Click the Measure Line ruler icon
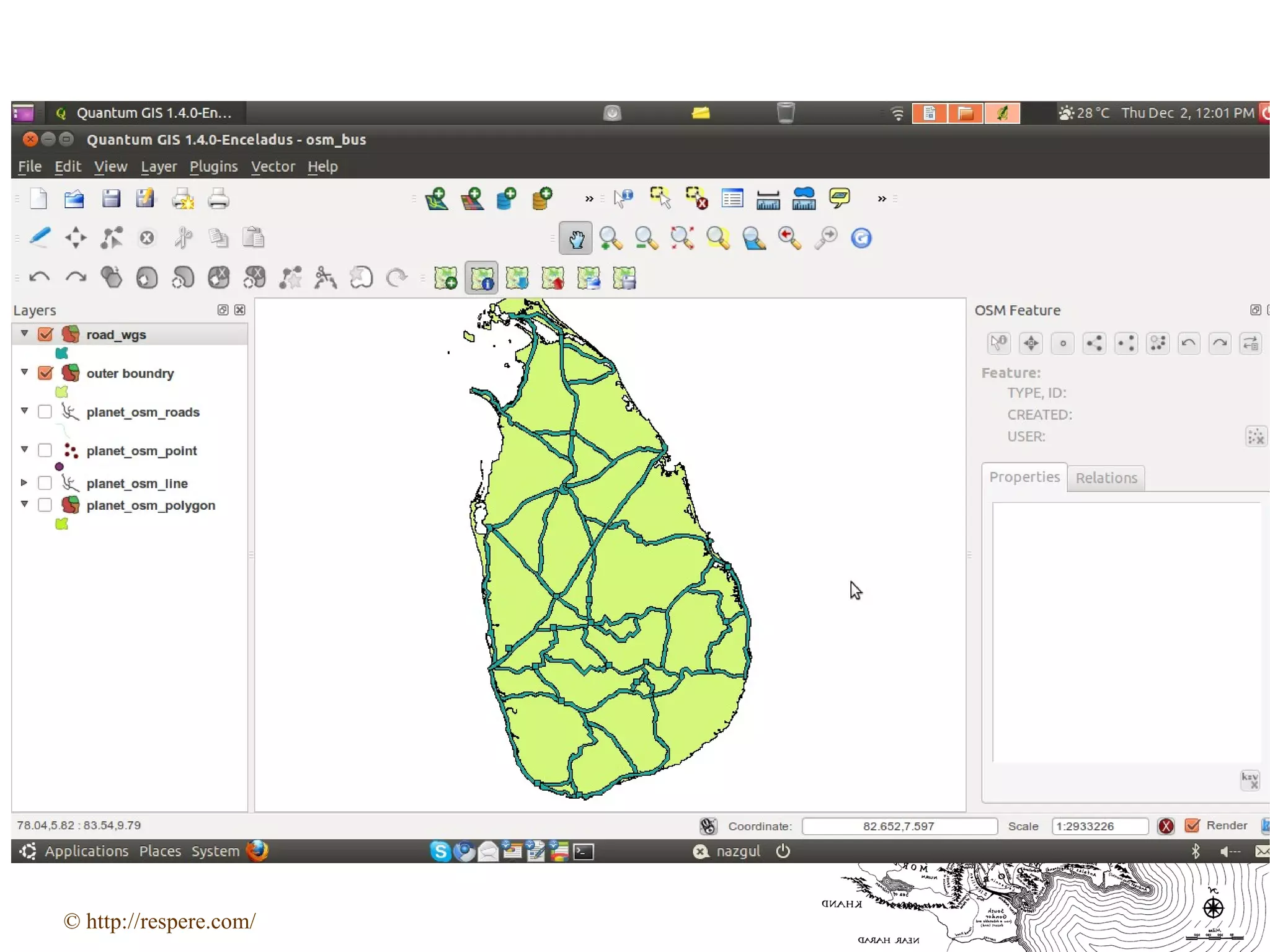The image size is (1270, 952). coord(768,199)
